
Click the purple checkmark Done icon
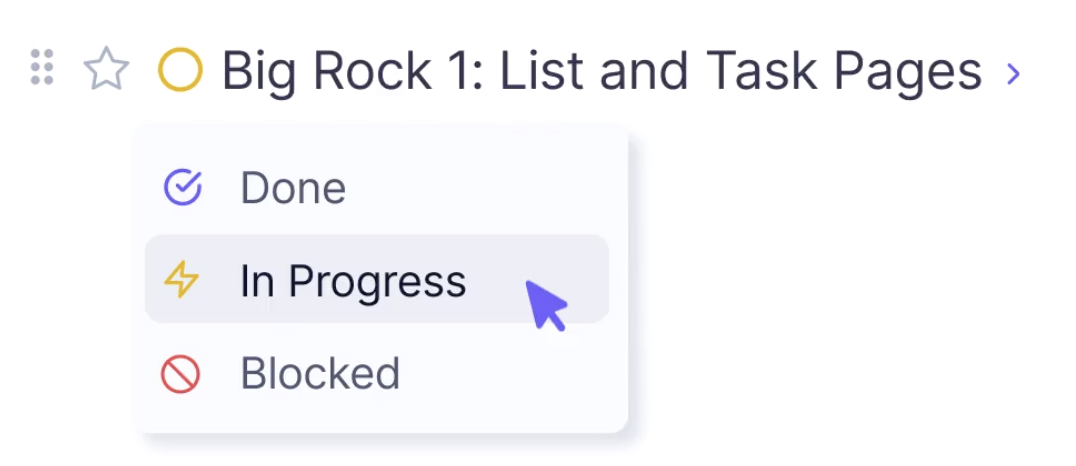point(183,187)
